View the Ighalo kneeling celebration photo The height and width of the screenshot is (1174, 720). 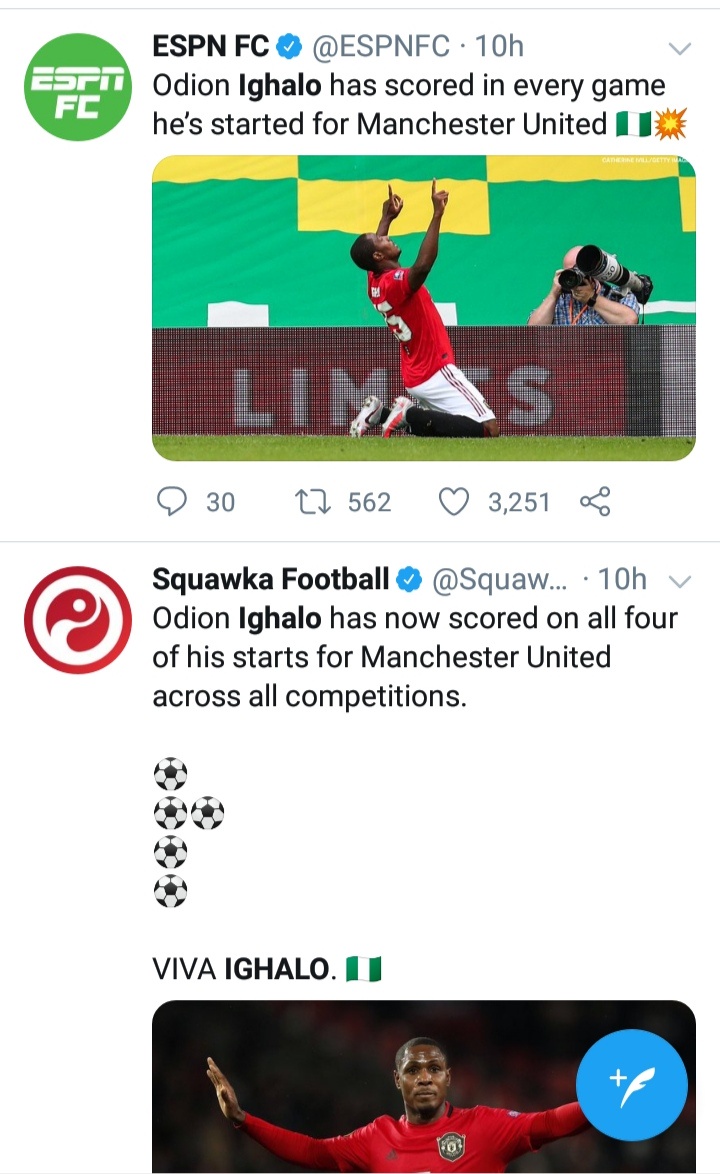click(423, 308)
